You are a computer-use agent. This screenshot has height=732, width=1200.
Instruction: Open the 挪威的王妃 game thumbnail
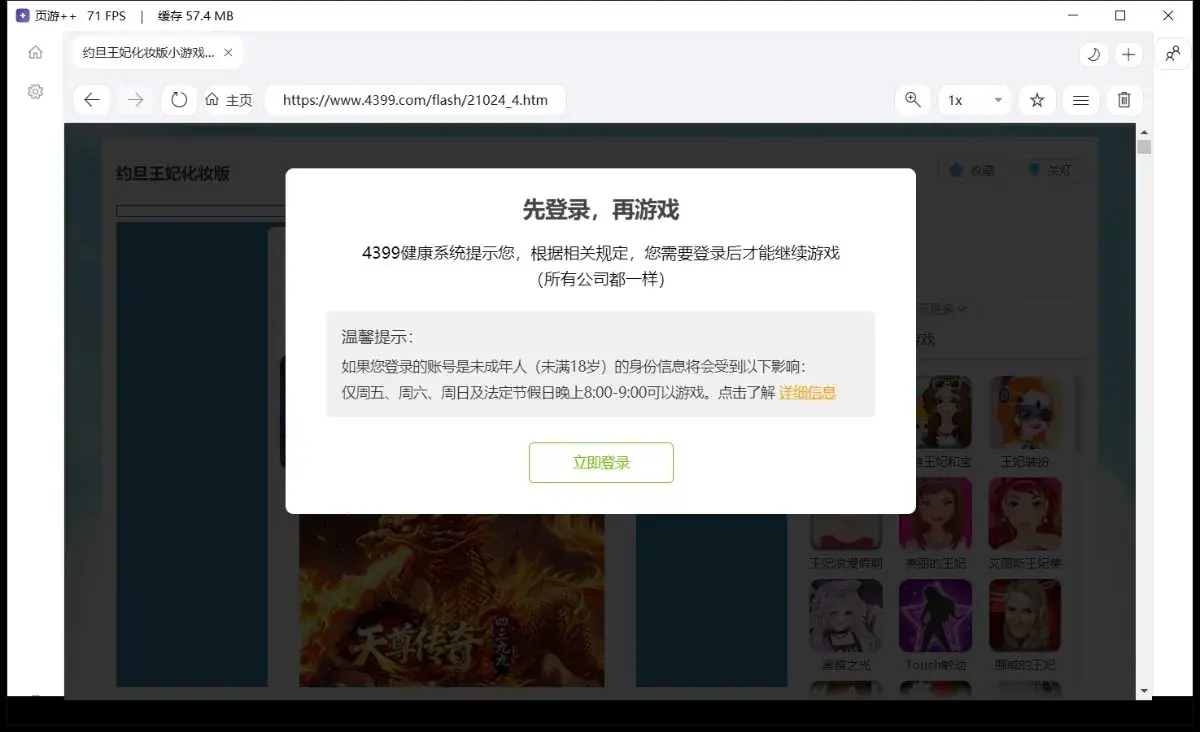point(1025,616)
